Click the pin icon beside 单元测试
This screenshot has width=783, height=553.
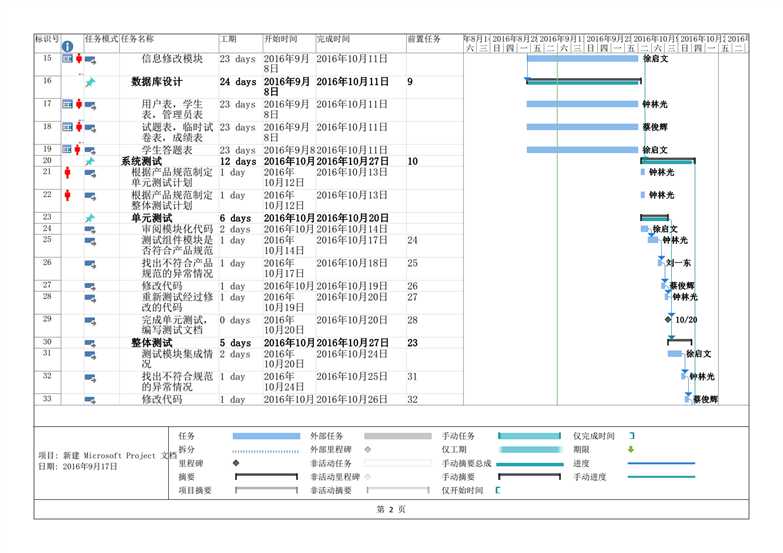[x=89, y=218]
